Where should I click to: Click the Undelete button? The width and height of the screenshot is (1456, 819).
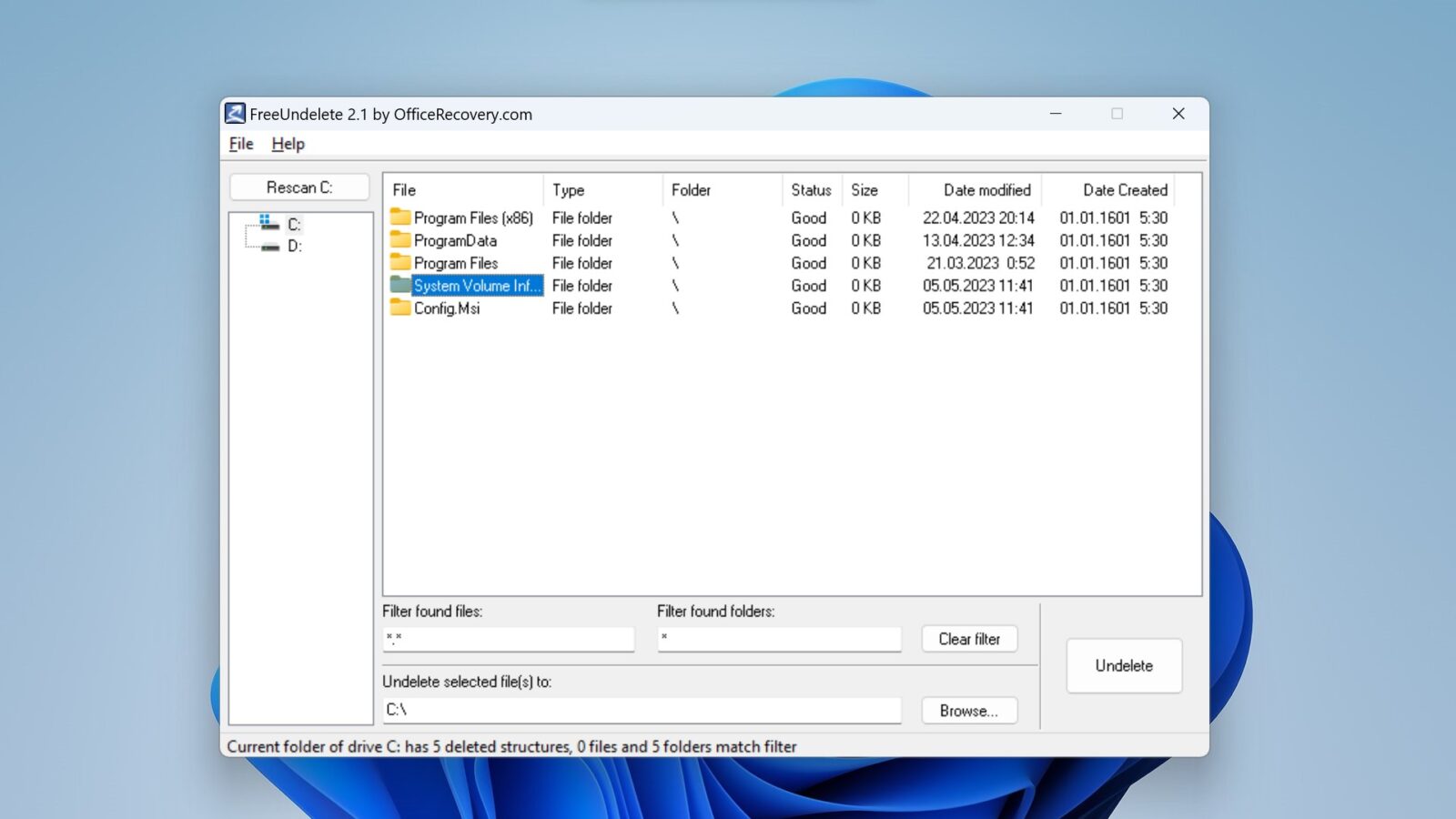[x=1124, y=665]
